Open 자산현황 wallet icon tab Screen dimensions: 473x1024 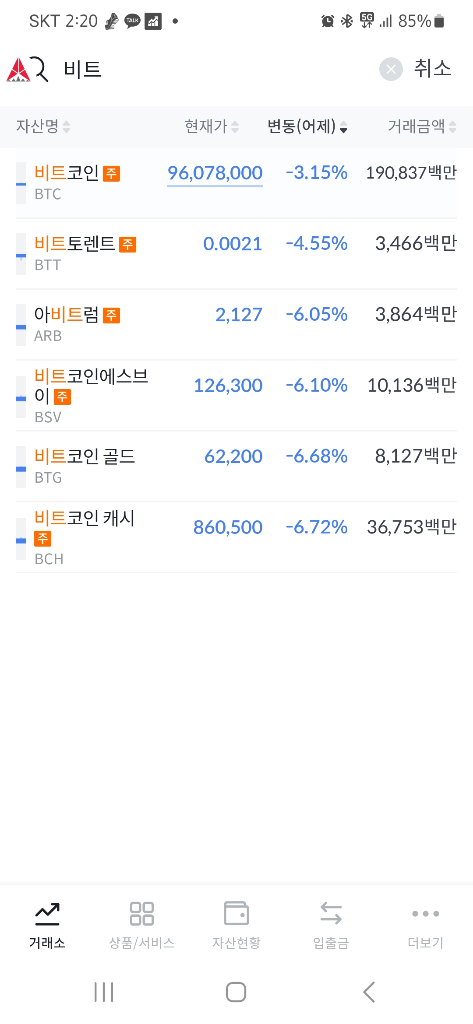[x=236, y=913]
